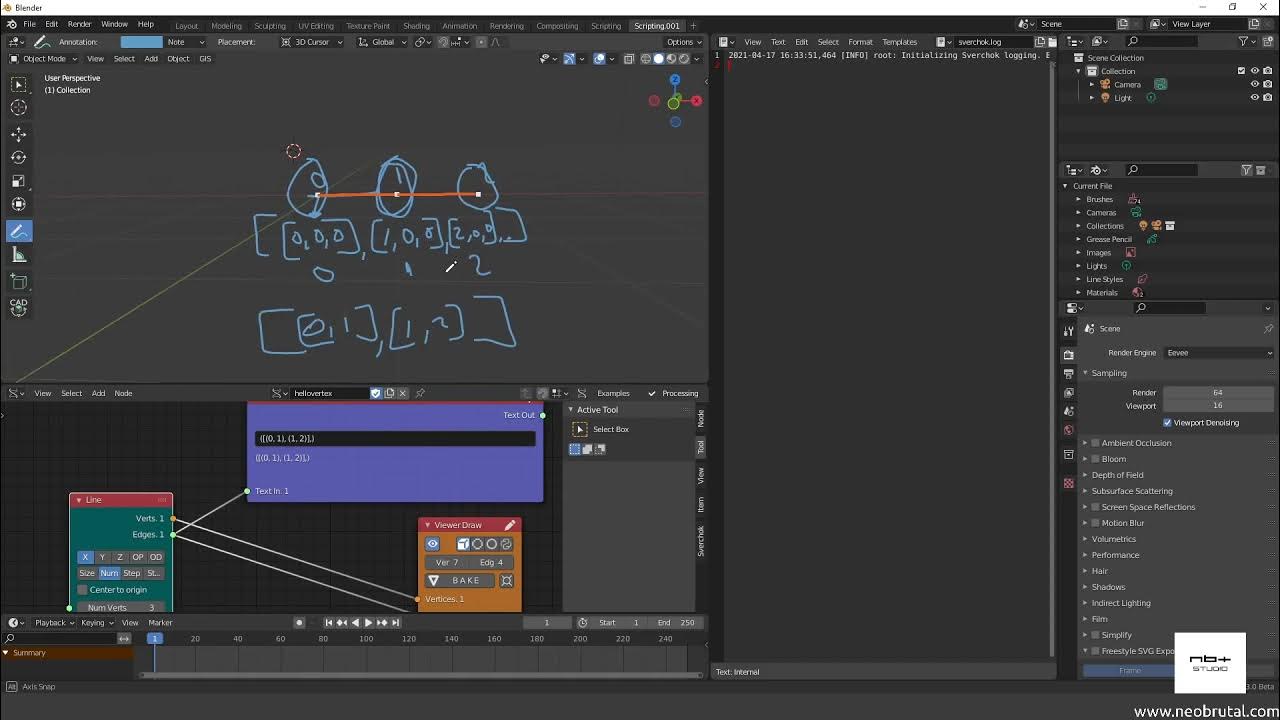Open the annotation Note layer dropdown
Viewport: 1280px width, 720px height.
[x=185, y=42]
